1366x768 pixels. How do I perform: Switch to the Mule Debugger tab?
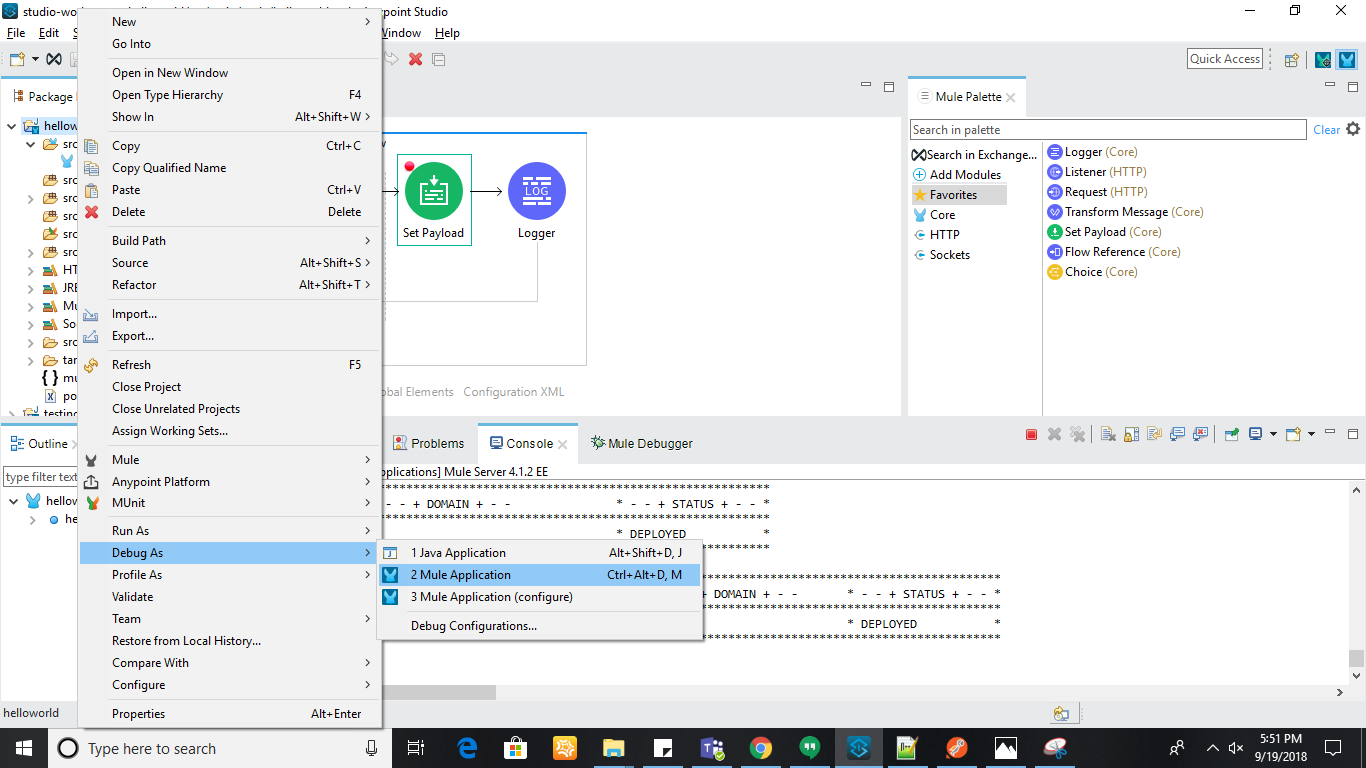(x=641, y=443)
